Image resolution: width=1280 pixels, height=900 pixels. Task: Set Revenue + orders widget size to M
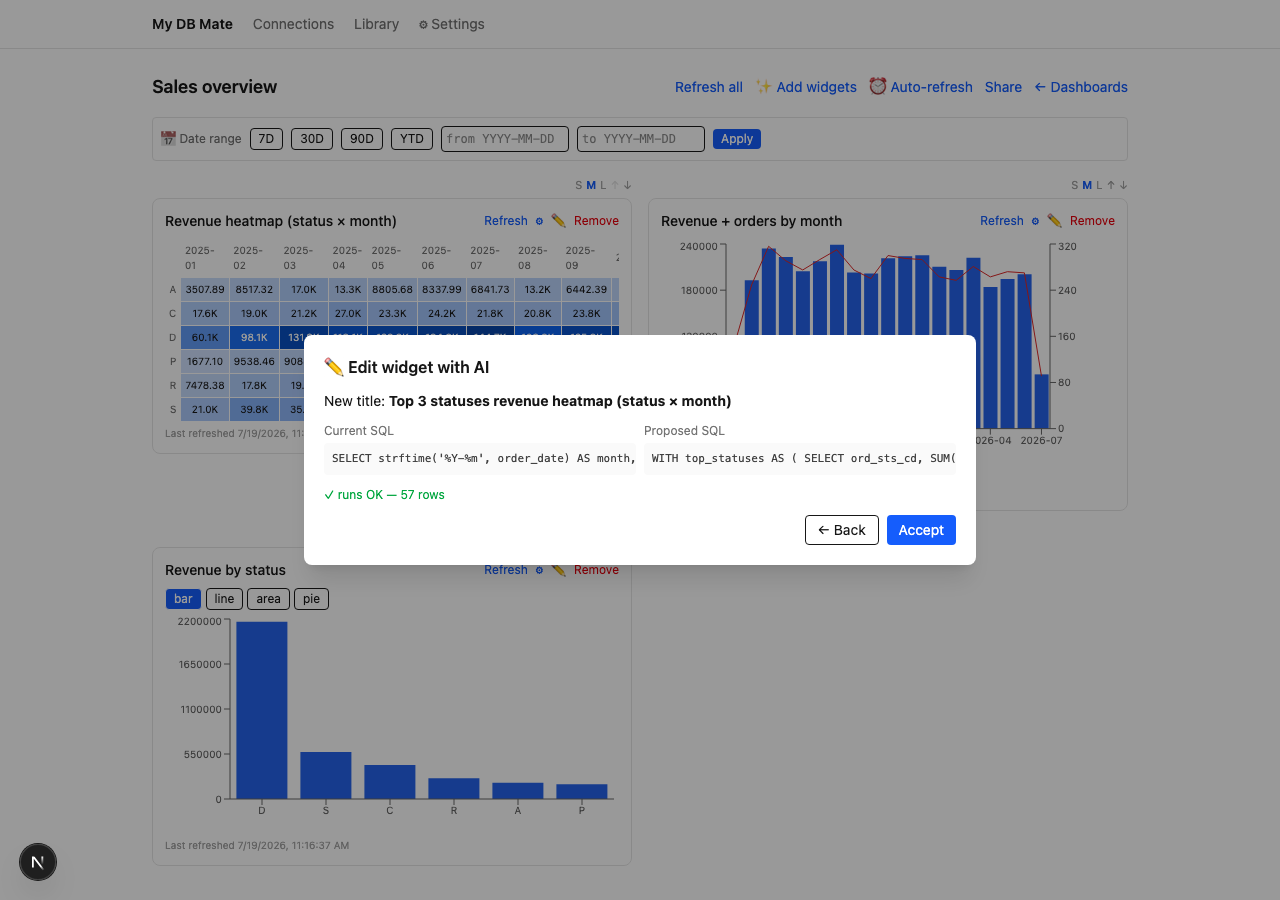(1087, 185)
